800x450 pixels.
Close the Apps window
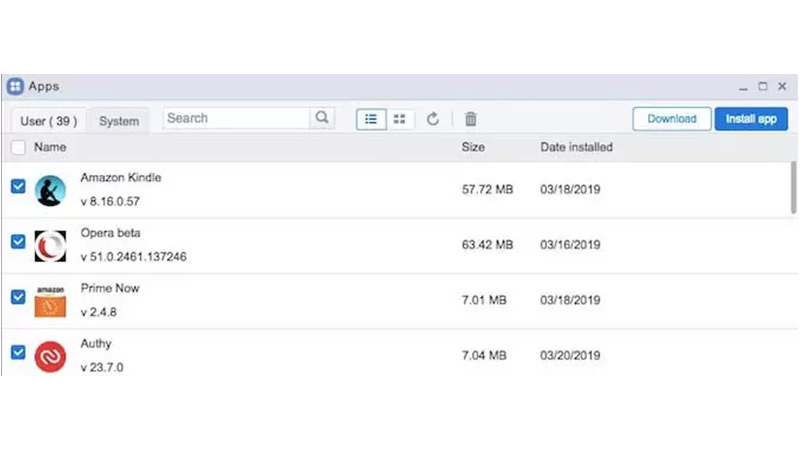click(782, 86)
